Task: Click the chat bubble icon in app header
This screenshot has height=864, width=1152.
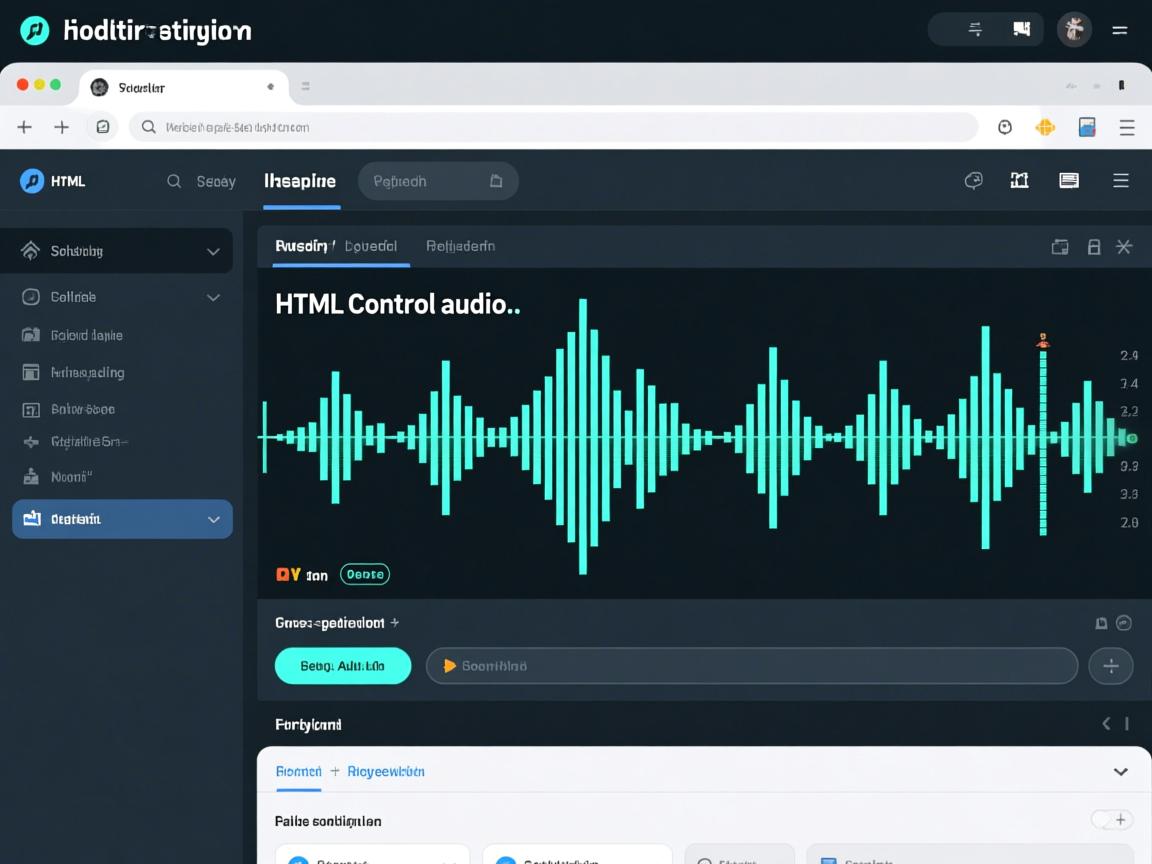Action: coord(973,181)
